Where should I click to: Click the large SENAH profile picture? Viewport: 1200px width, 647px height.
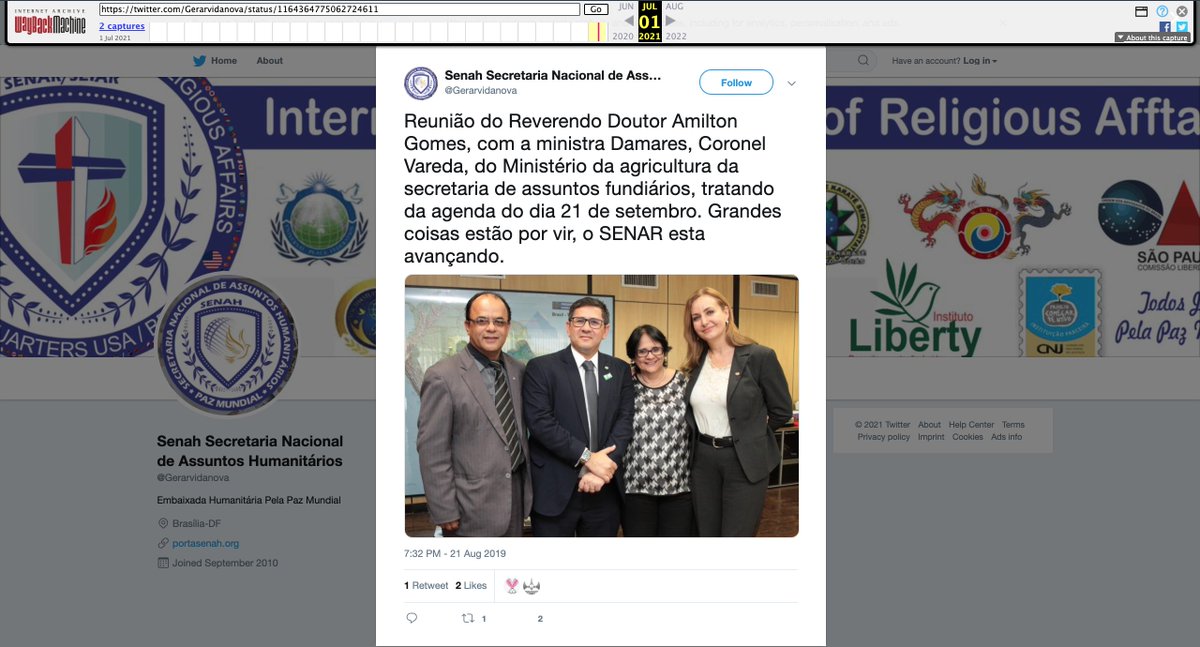click(227, 345)
